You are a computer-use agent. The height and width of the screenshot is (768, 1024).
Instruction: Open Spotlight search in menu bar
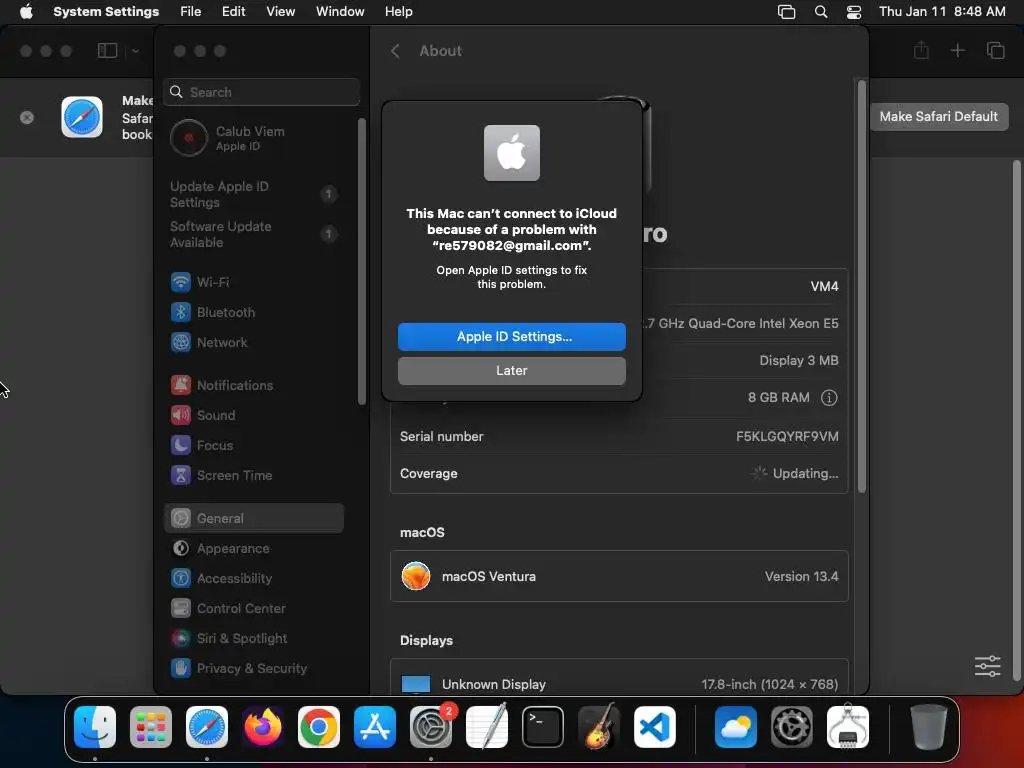821,12
